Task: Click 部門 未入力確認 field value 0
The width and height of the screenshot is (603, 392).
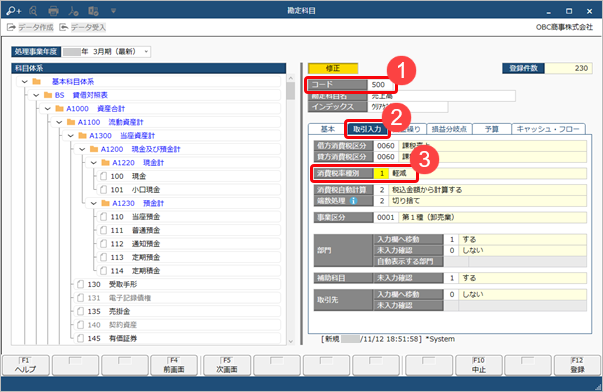Action: click(451, 250)
